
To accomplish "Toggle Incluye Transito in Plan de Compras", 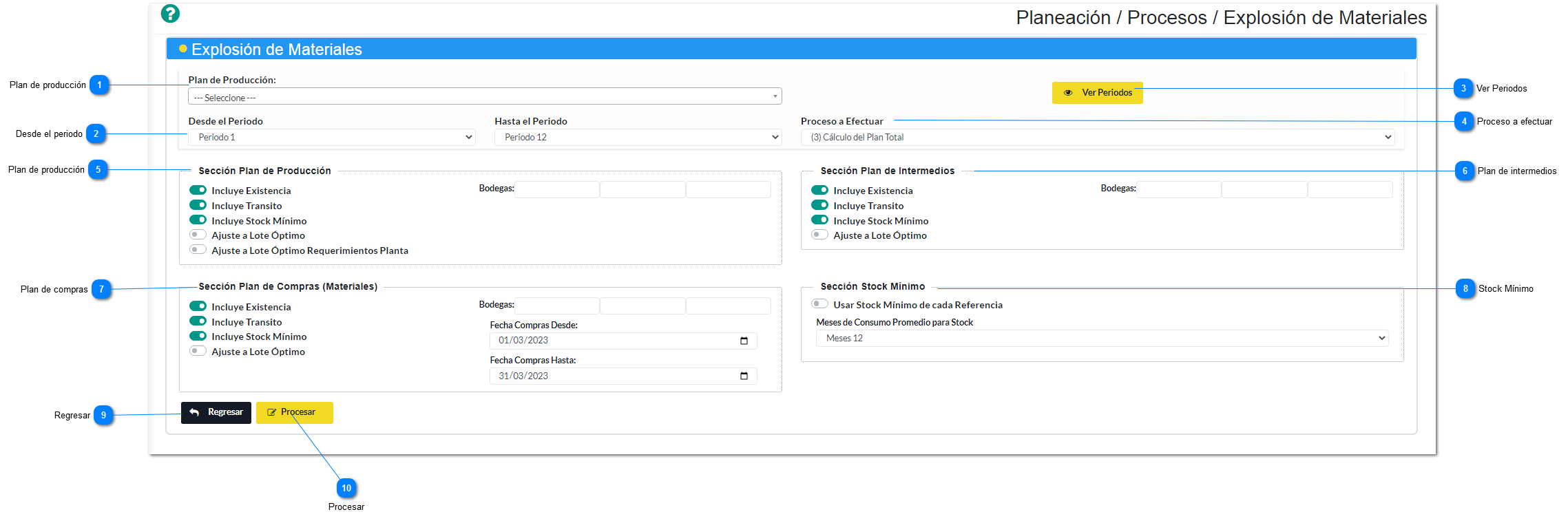I will (198, 321).
